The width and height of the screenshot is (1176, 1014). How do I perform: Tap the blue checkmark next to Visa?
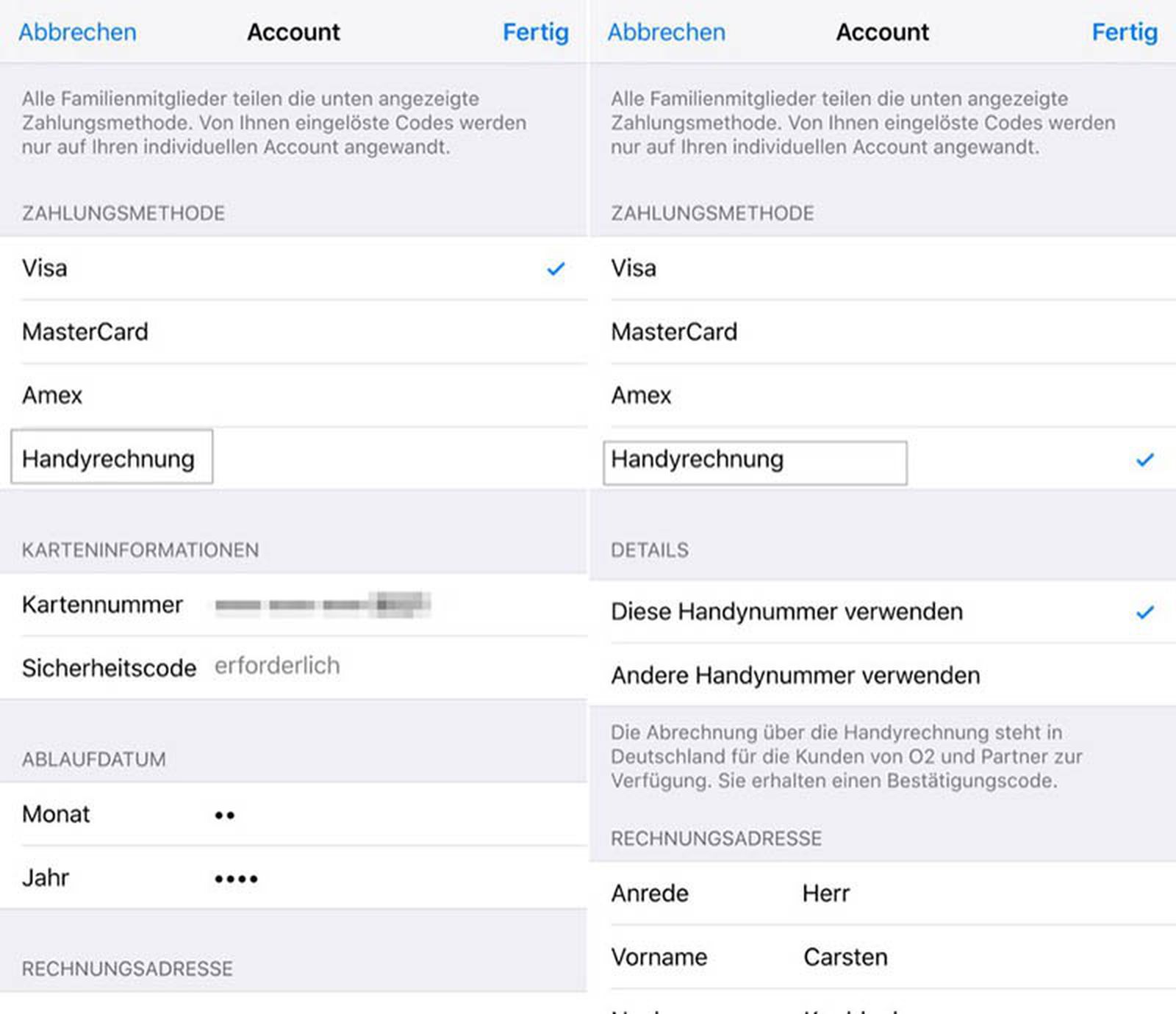point(555,267)
